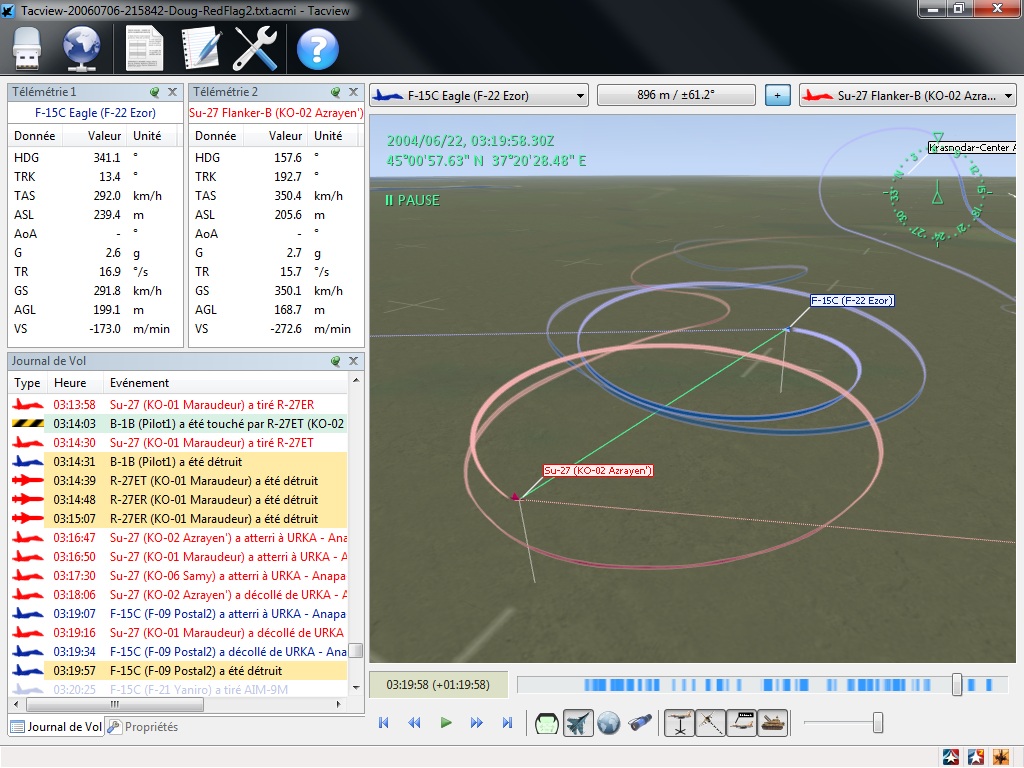
Task: Select the cockpit view icon
Action: tap(547, 723)
